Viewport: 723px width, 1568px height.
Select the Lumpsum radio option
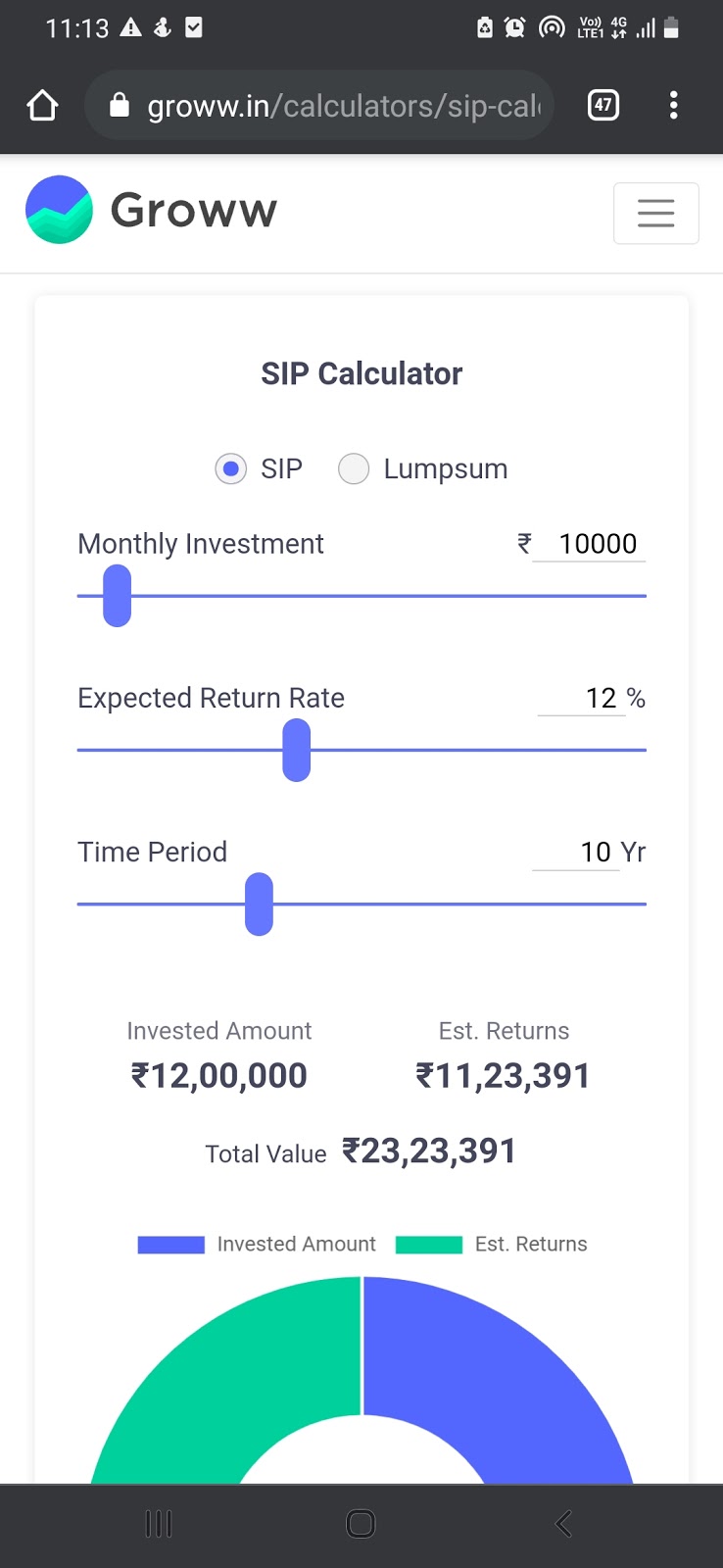tap(354, 469)
